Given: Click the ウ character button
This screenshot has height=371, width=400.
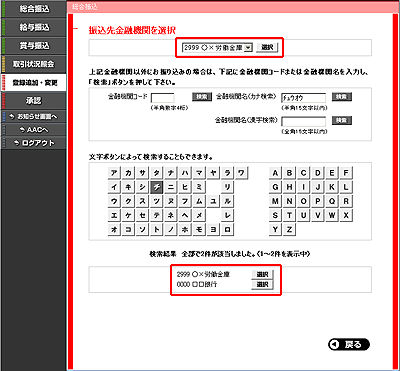Looking at the screenshot, I should (114, 202).
